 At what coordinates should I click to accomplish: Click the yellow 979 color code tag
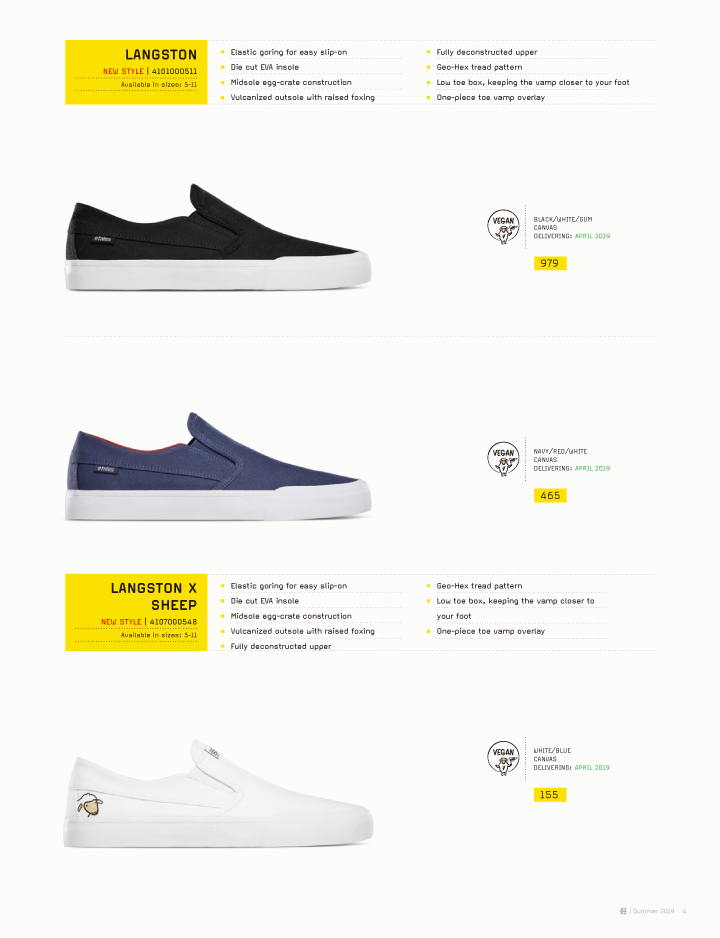(550, 263)
